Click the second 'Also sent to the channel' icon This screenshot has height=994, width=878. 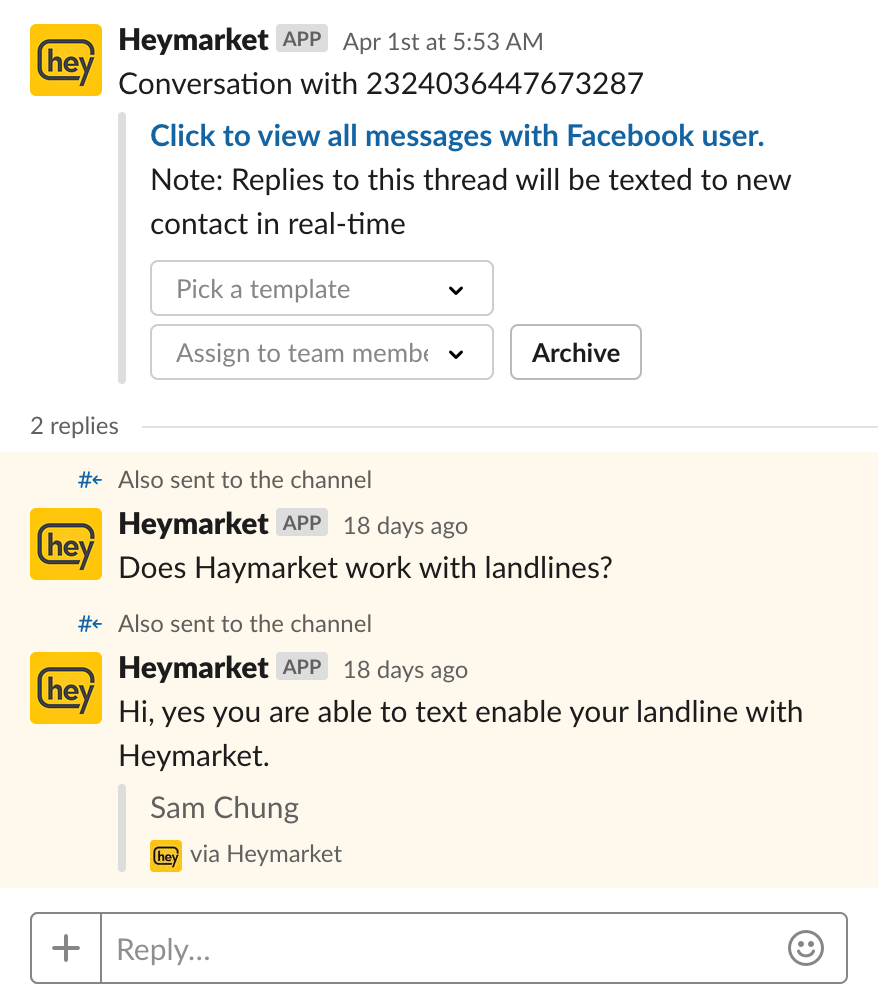point(90,624)
